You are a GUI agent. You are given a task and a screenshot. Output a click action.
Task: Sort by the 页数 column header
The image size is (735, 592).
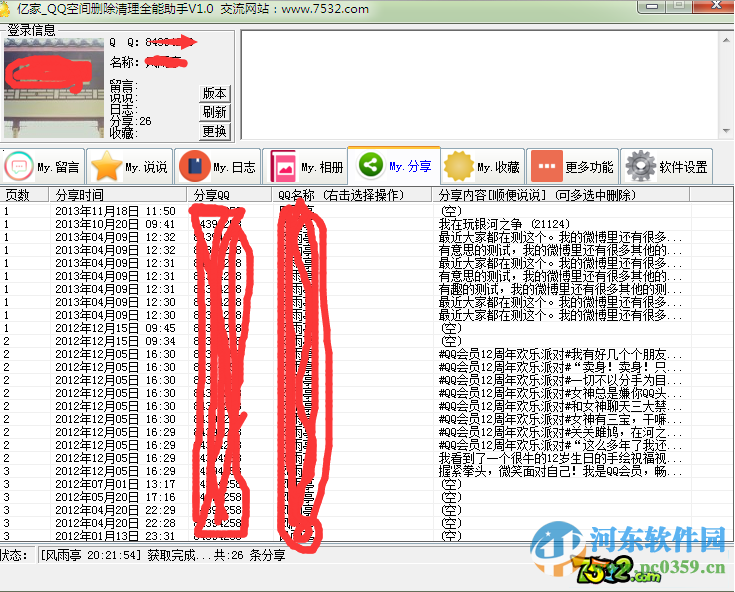[24, 195]
